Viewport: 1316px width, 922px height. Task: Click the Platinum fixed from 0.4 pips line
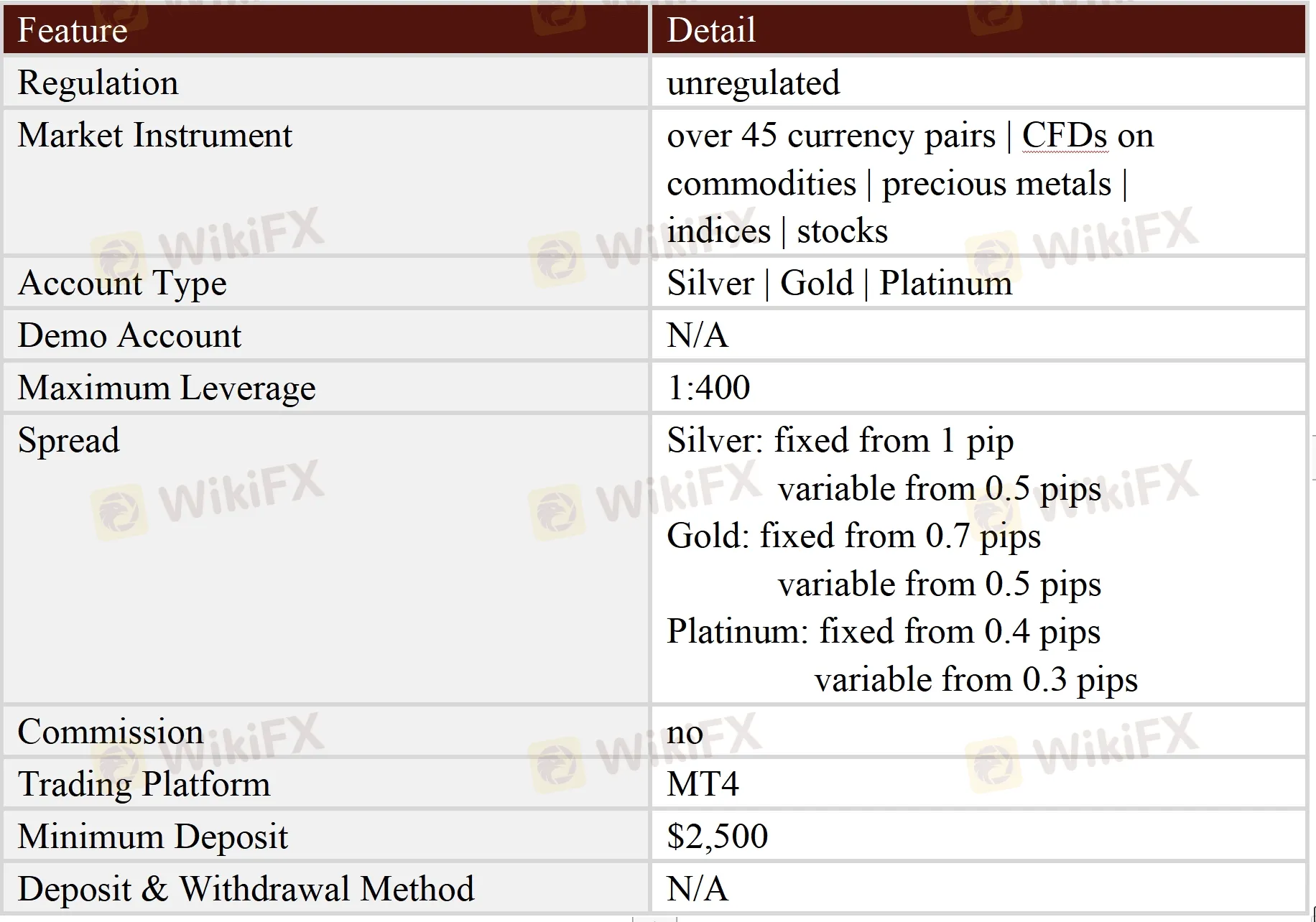click(884, 632)
